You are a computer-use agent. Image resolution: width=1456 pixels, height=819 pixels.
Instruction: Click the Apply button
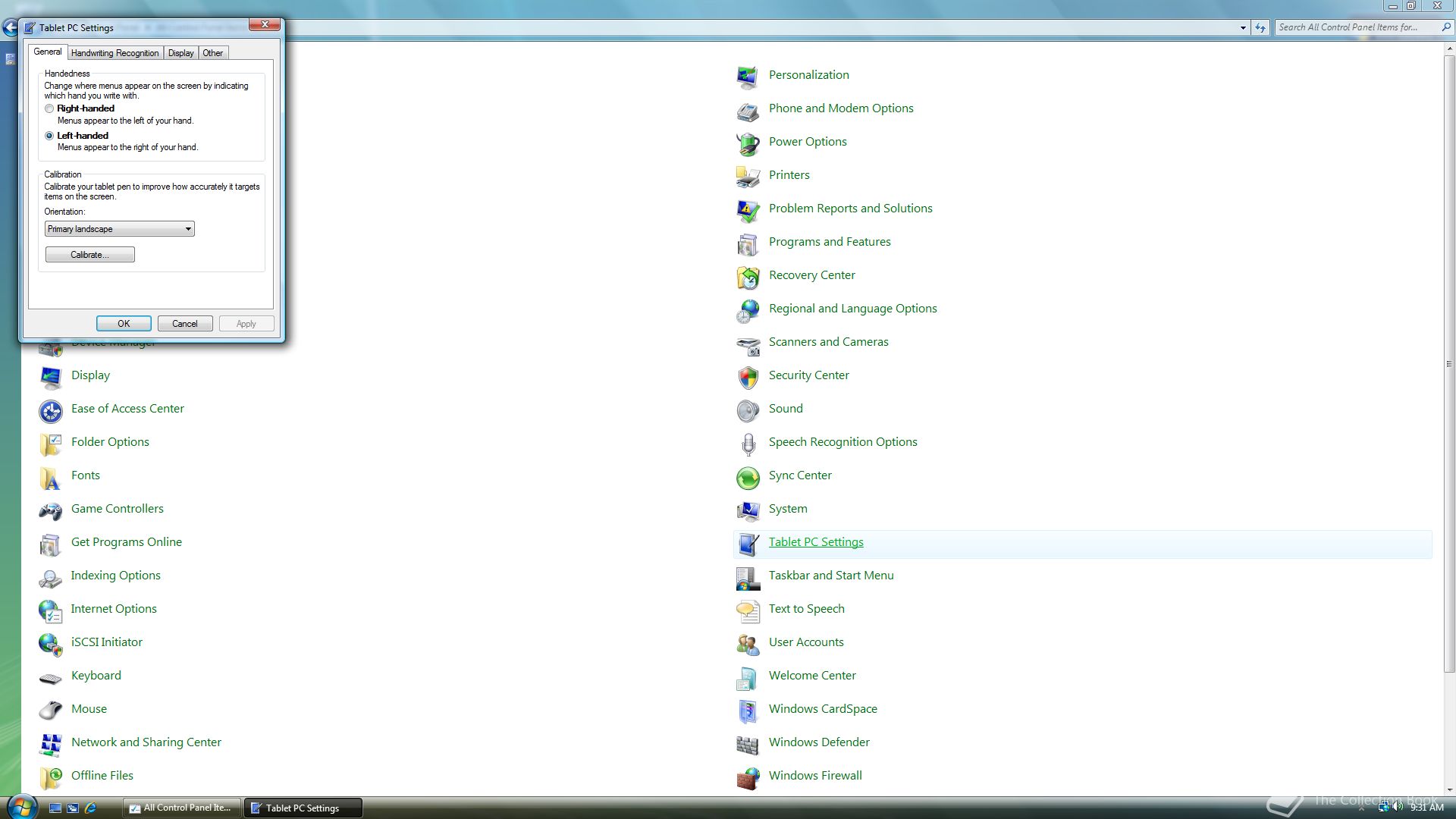pos(246,324)
